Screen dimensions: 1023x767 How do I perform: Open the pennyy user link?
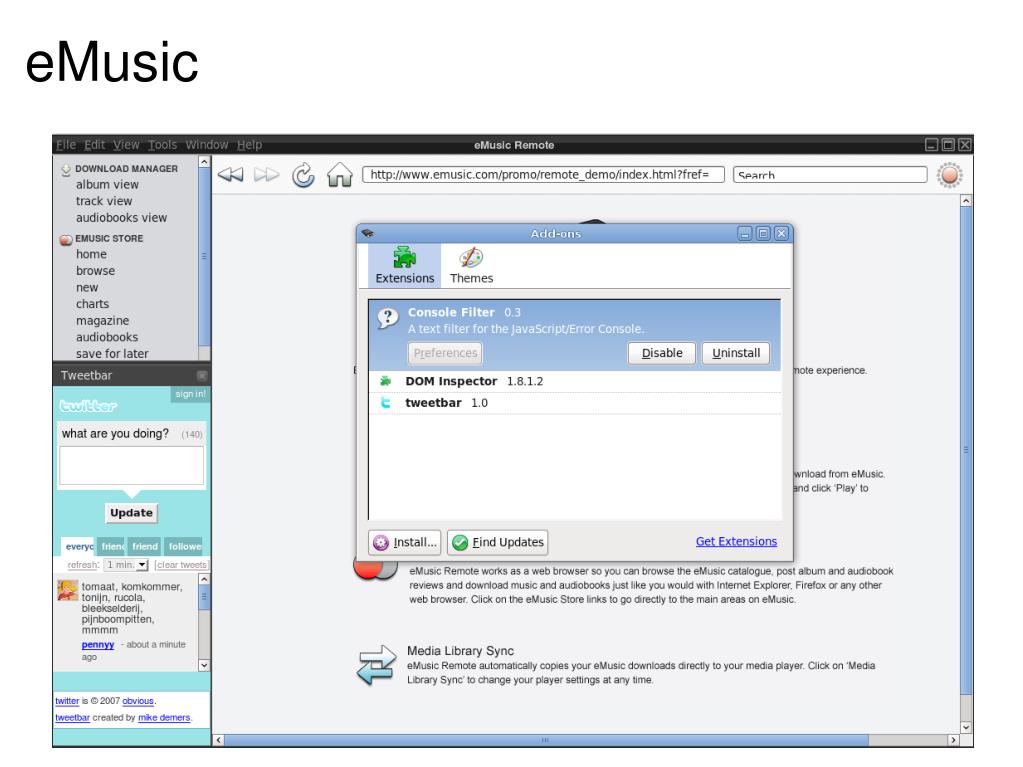tap(98, 644)
